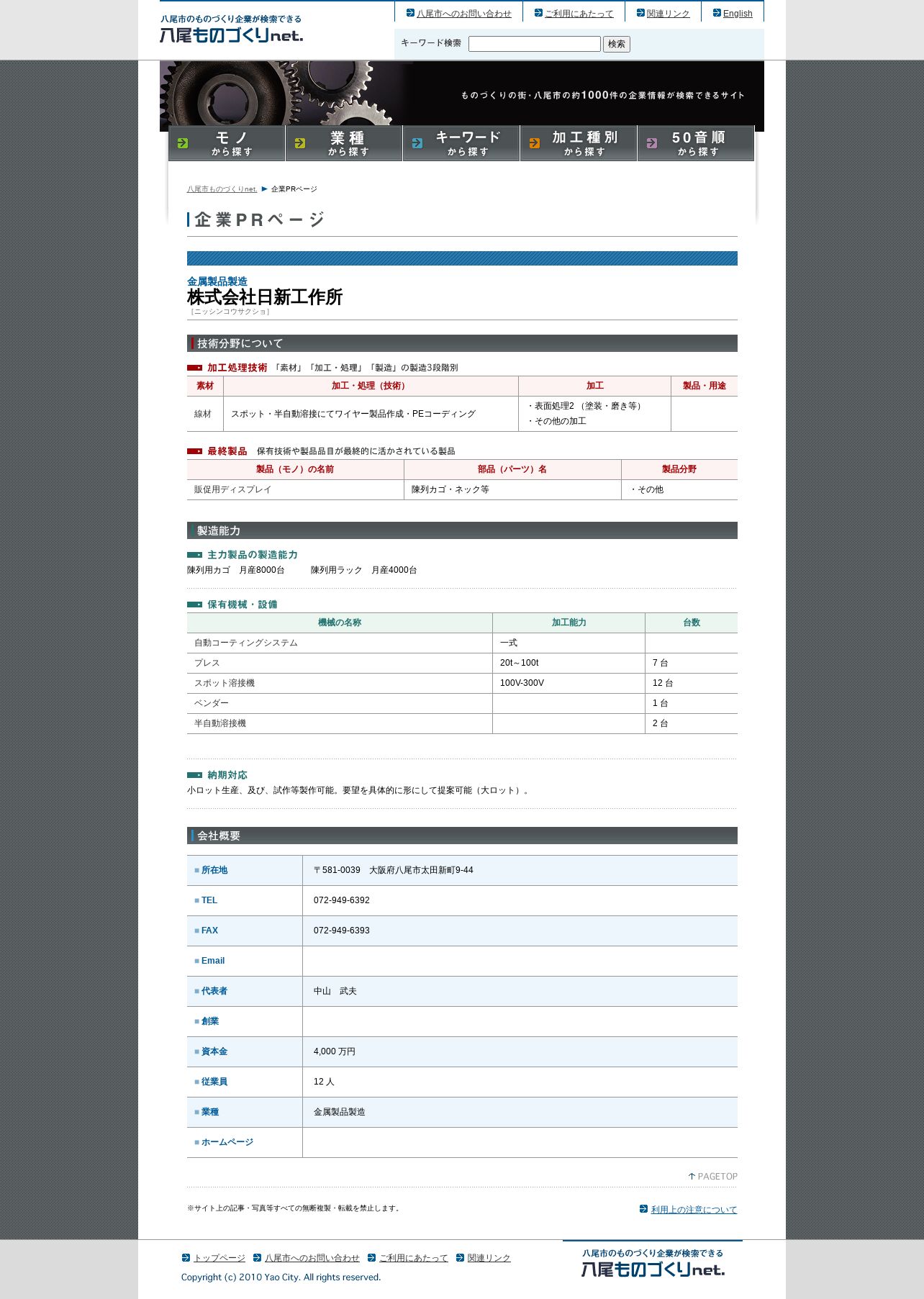This screenshot has width=924, height=1299.
Task: Jump to PAGETOP link
Action: click(x=712, y=1176)
